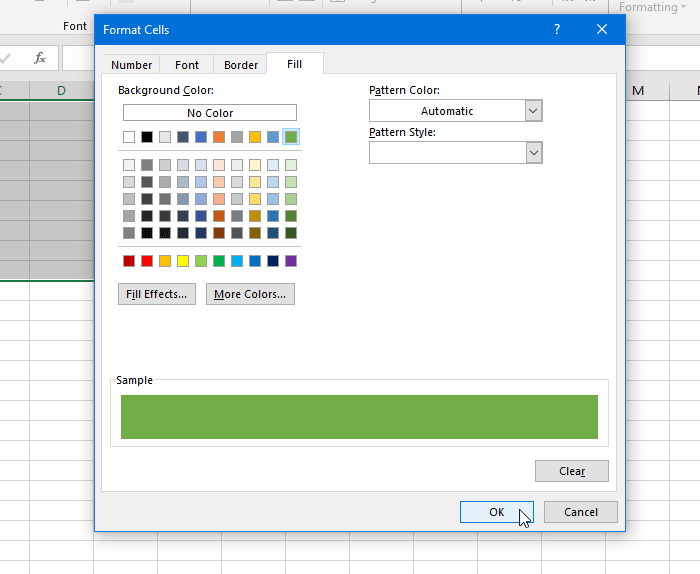Screen dimensions: 700x574
Task: Open the Fill Effects dialog
Action: (157, 294)
